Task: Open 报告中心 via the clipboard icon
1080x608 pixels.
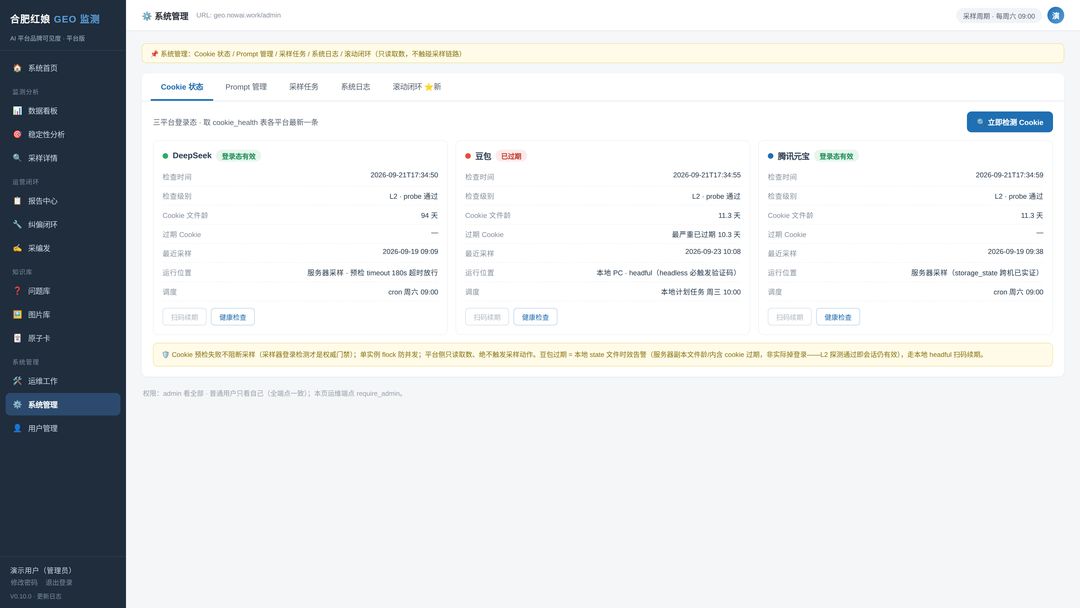Action: click(x=17, y=201)
